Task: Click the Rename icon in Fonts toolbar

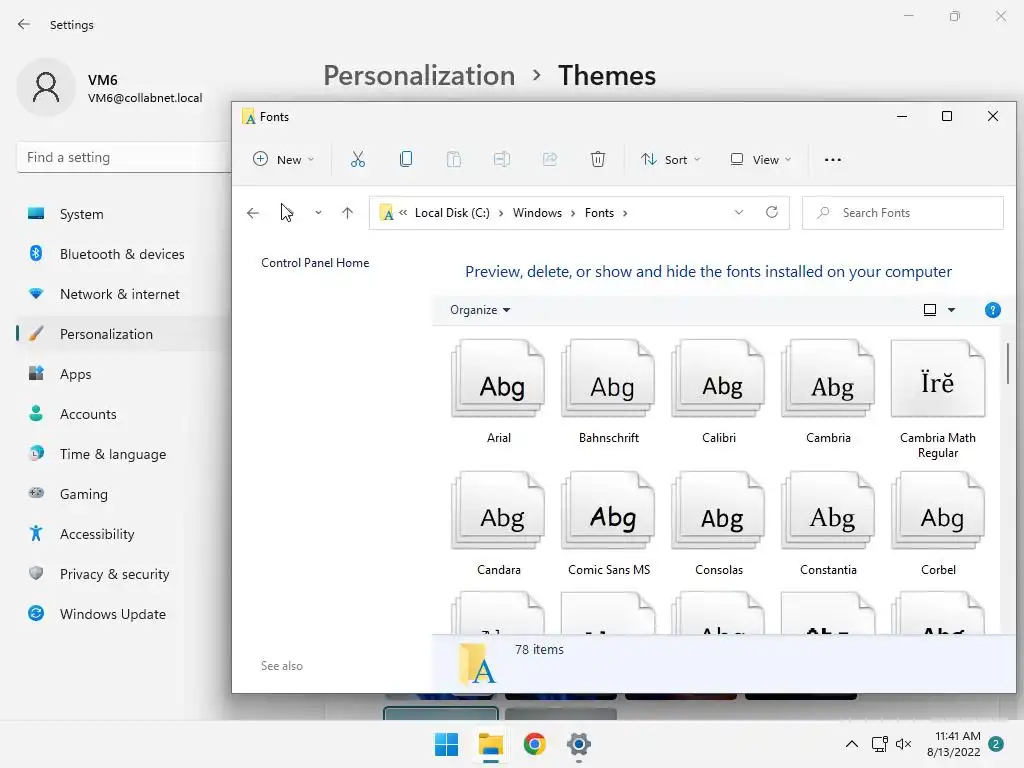Action: 502,159
